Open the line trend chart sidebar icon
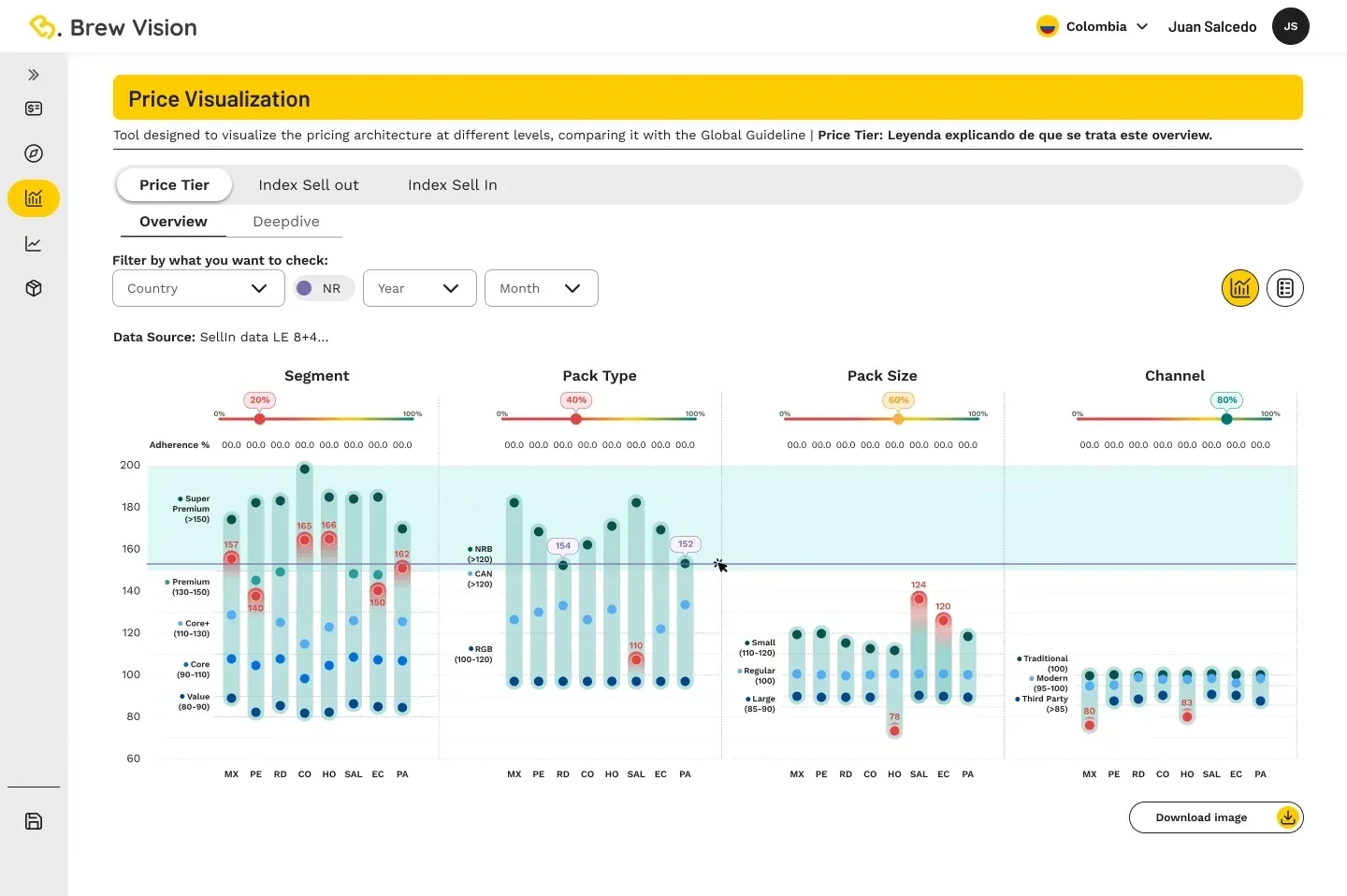This screenshot has width=1347, height=896. [x=34, y=244]
